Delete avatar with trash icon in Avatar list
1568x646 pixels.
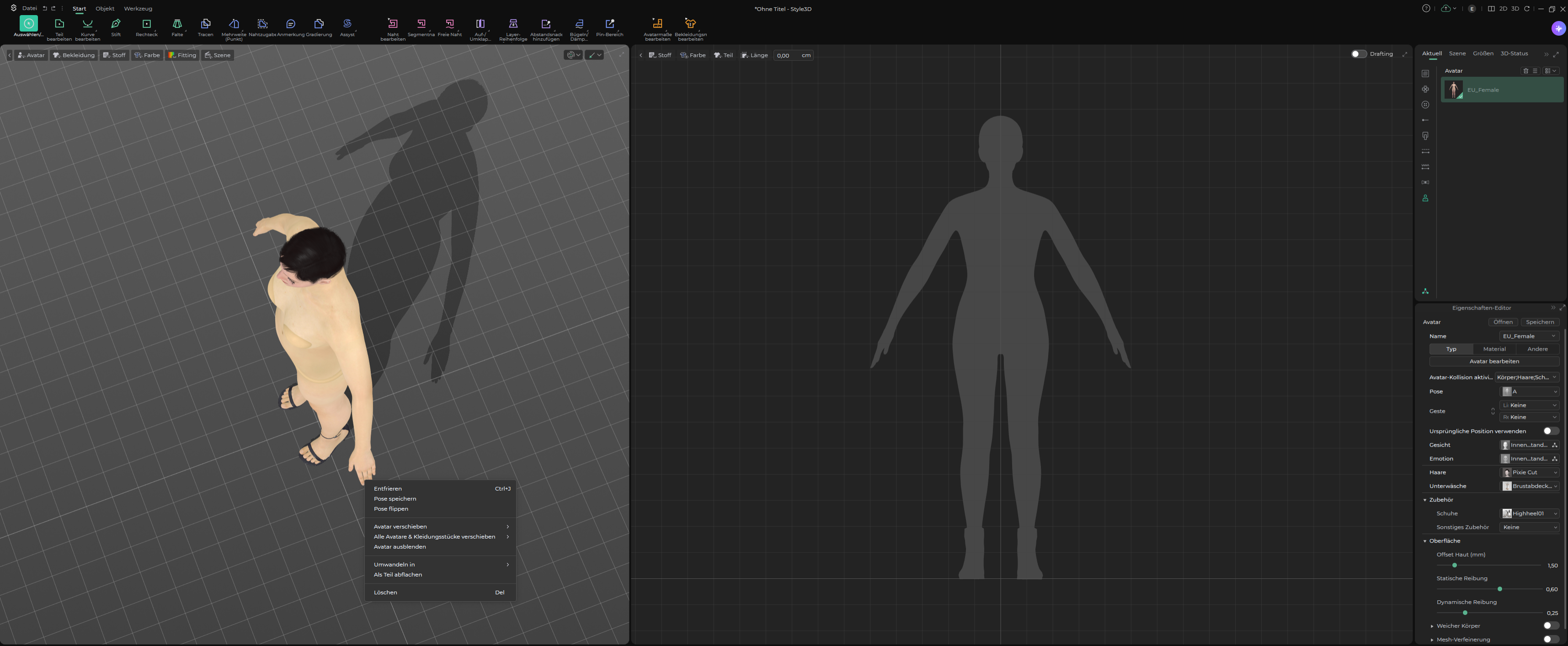1525,70
